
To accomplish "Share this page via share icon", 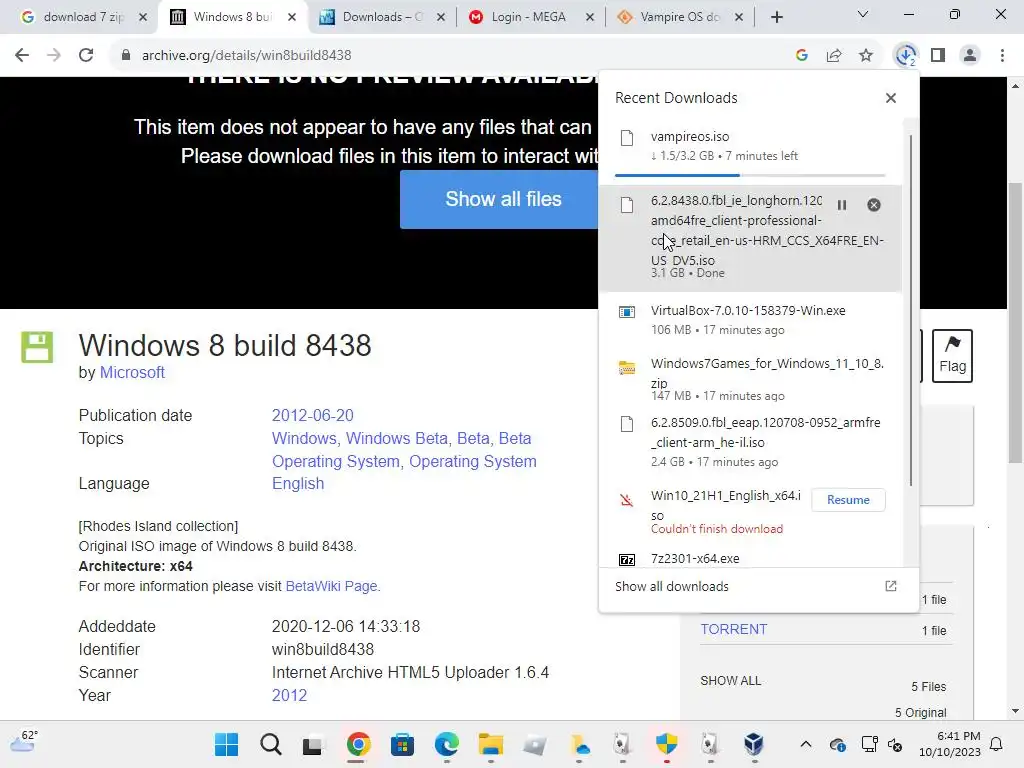I will (834, 56).
